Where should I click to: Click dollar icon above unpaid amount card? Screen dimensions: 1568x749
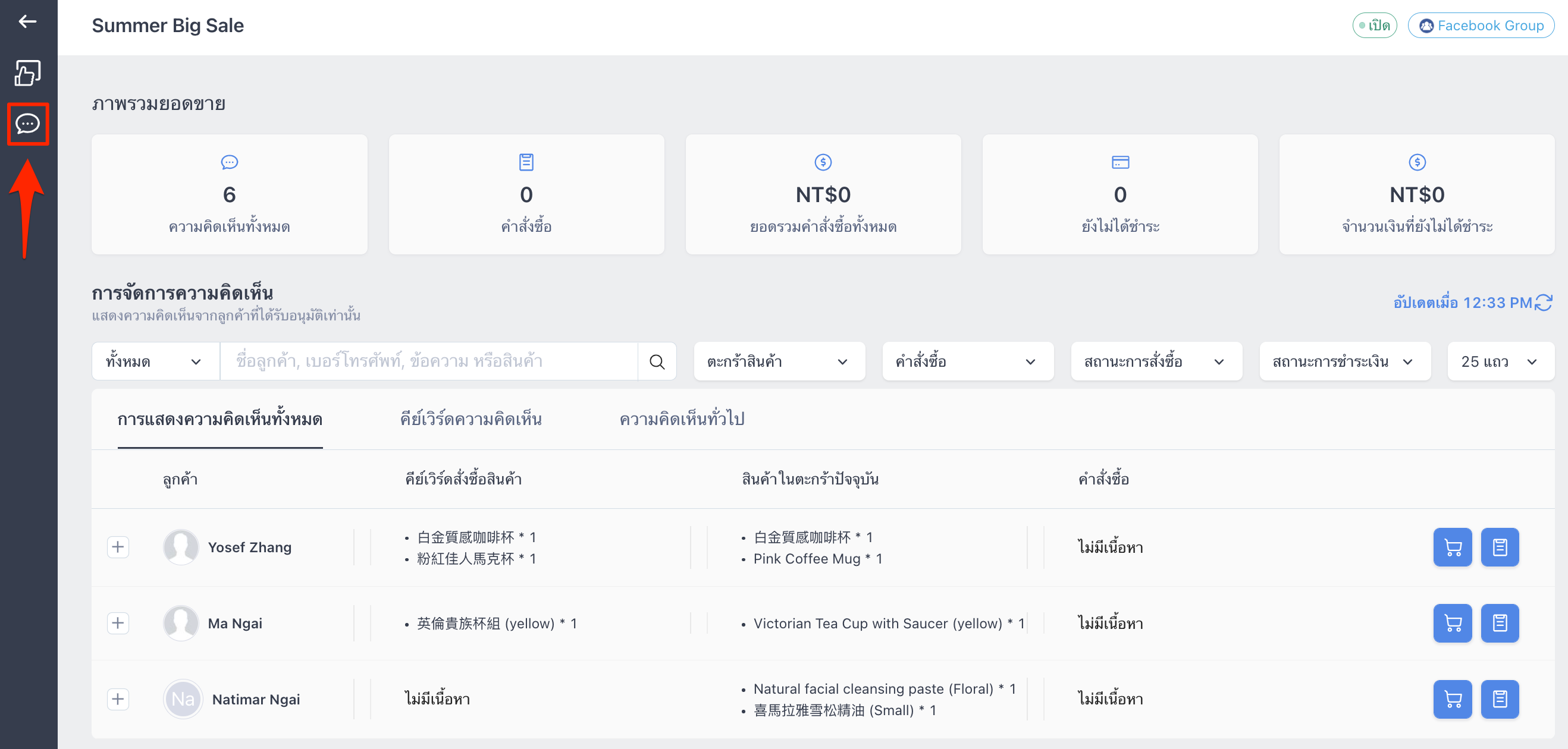1417,162
